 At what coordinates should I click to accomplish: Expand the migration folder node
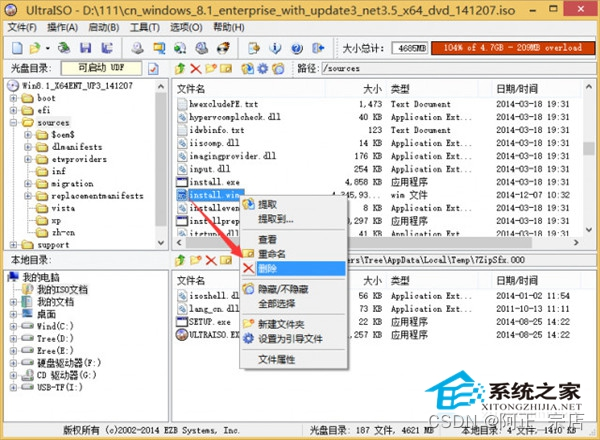[28, 184]
